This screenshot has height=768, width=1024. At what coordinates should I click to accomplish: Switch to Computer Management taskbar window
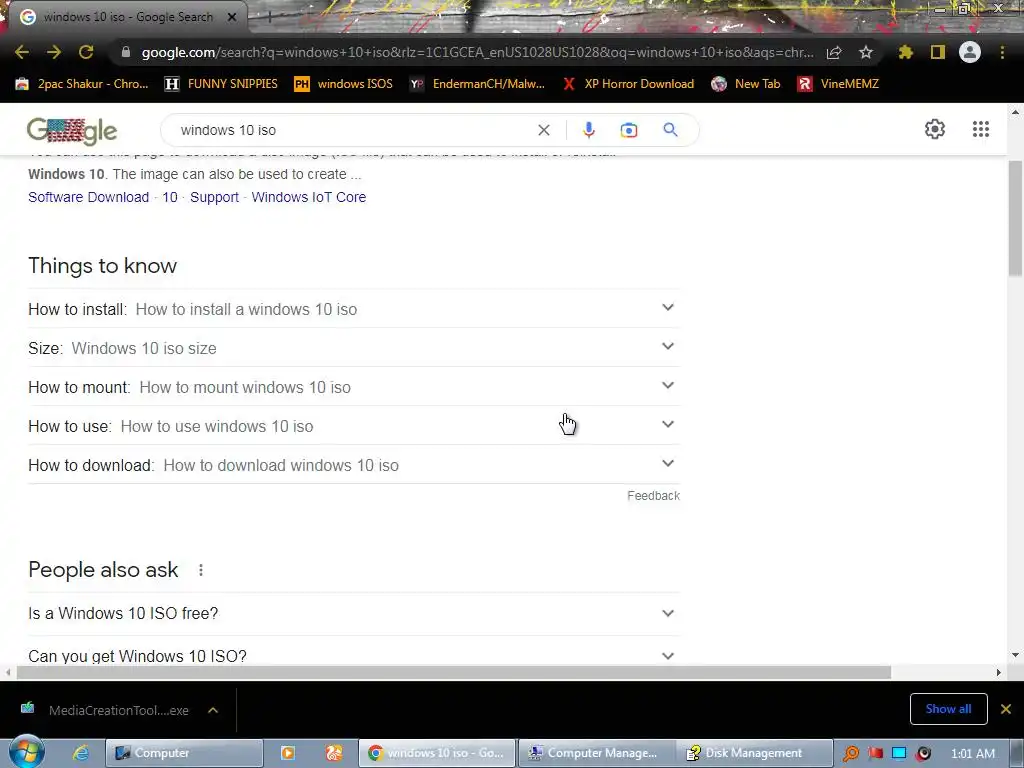[596, 753]
